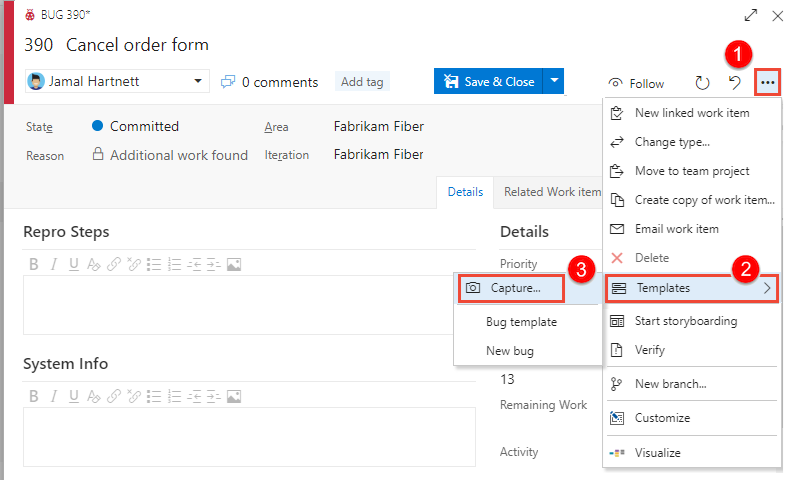Click italic icon in System Info toolbar
Screen dimensions: 786x480
pyautogui.click(x=54, y=396)
